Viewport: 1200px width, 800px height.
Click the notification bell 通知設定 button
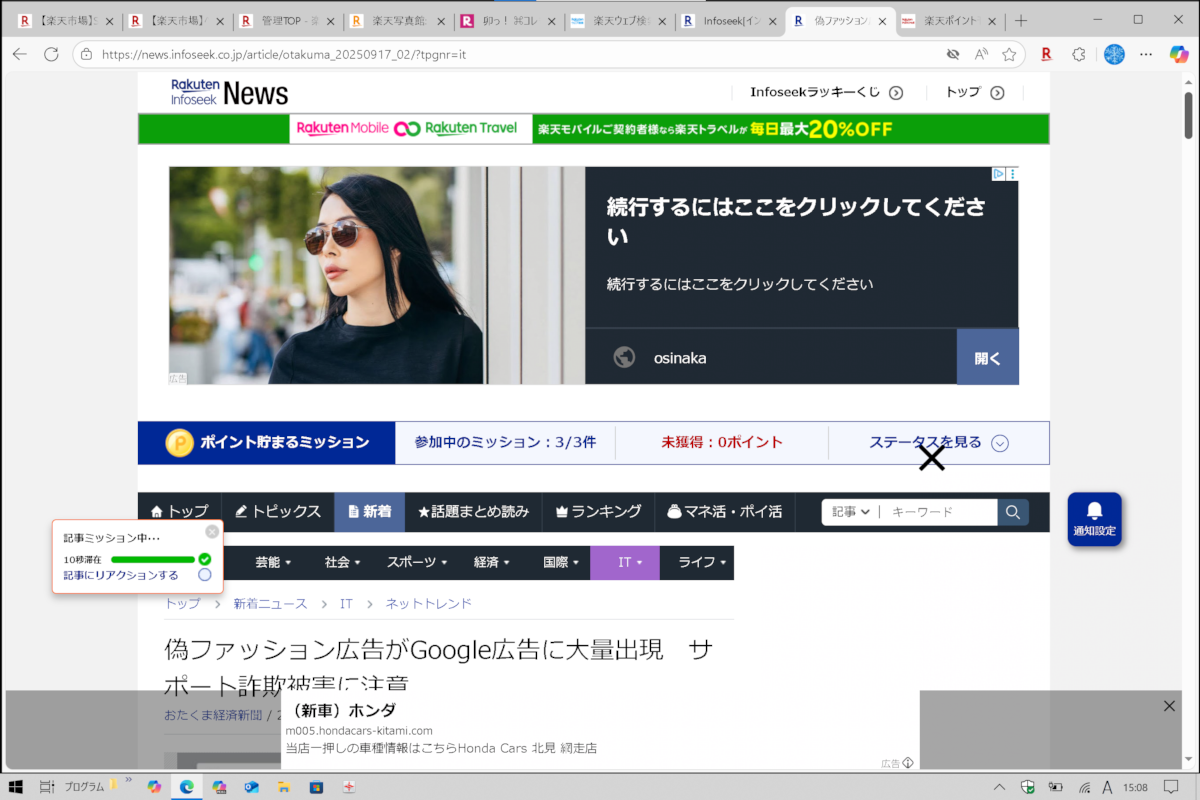1094,518
